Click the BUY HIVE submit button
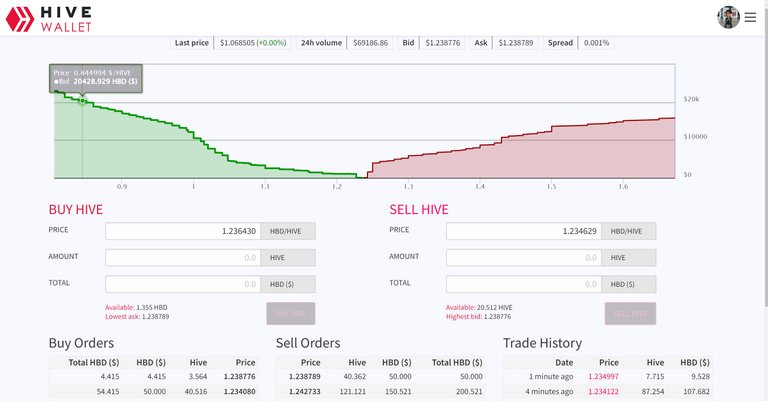Viewport: 768px width, 401px height. [x=291, y=313]
